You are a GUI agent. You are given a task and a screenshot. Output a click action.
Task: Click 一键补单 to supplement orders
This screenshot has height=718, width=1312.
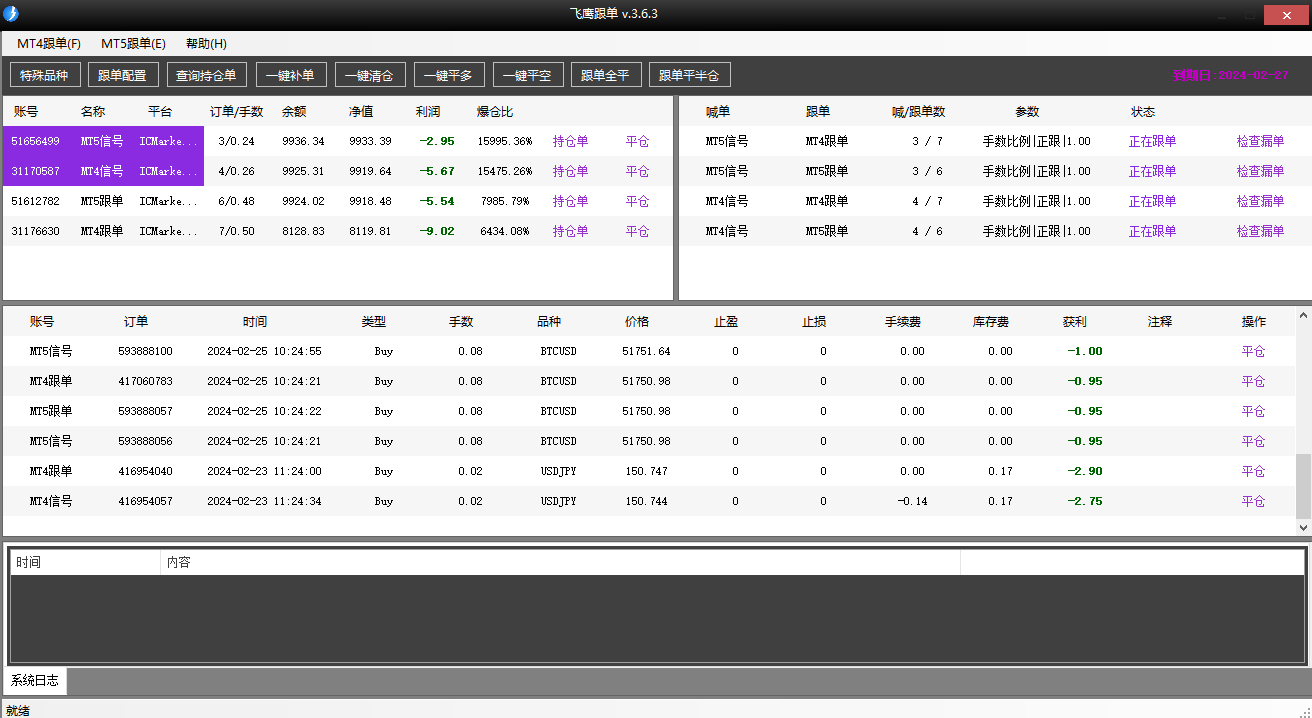291,74
